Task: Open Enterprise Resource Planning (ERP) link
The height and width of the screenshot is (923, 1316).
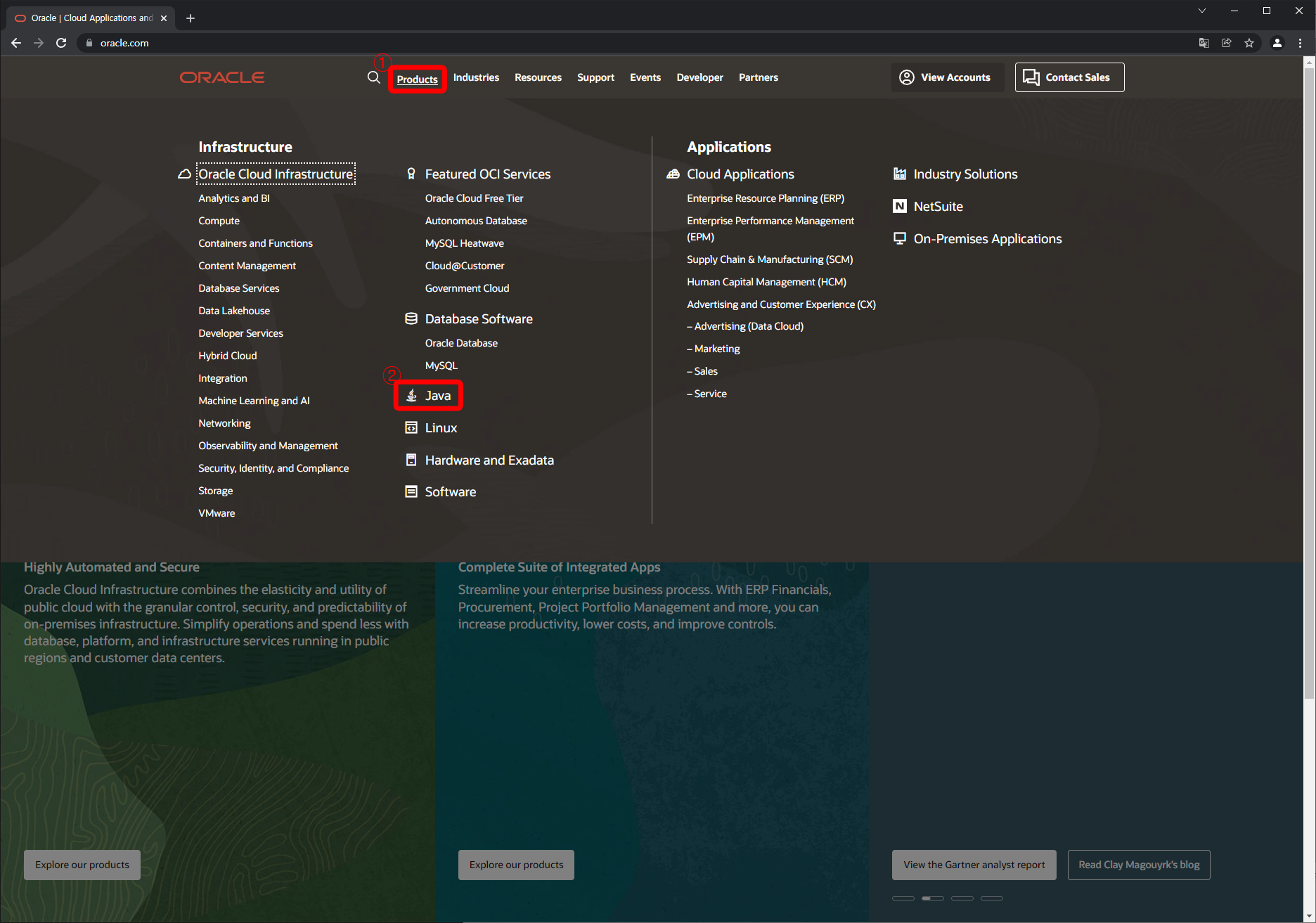Action: [766, 198]
